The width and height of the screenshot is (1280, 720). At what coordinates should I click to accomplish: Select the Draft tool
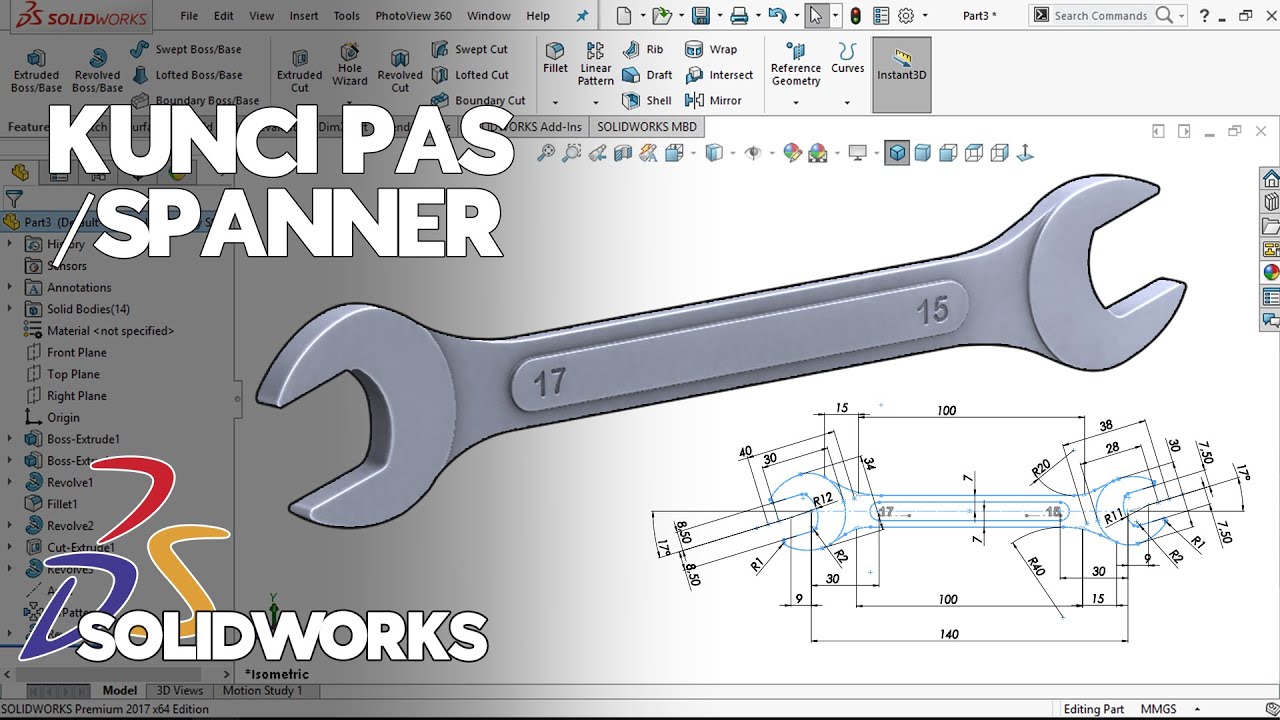tap(647, 75)
